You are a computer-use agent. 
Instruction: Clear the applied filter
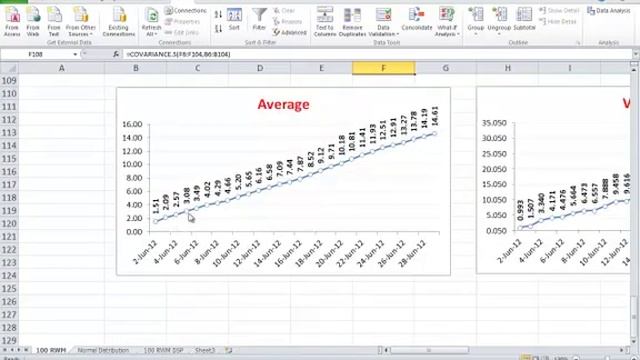284,11
